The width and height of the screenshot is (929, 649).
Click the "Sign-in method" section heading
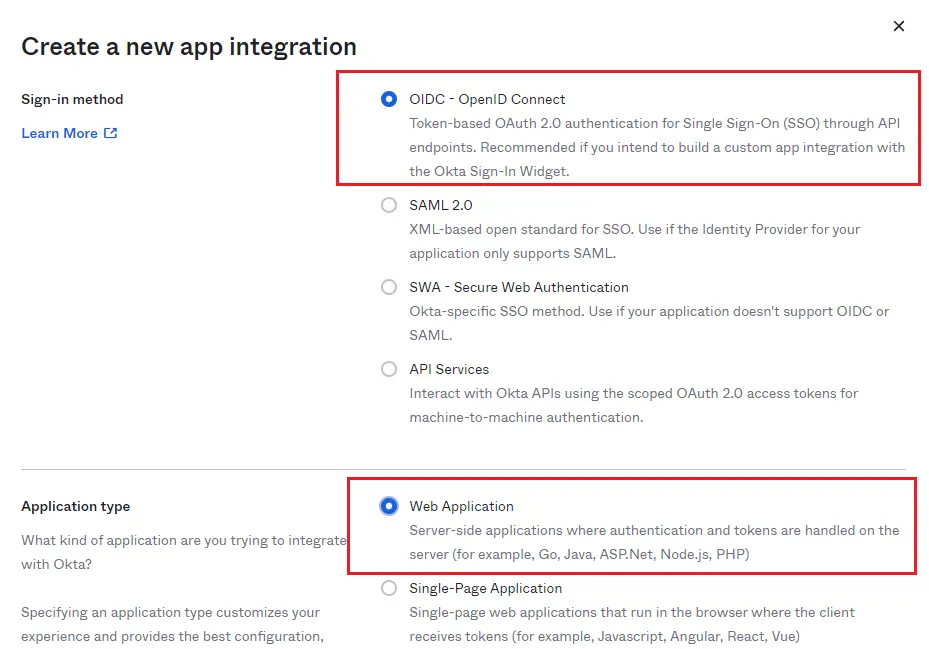[x=72, y=99]
